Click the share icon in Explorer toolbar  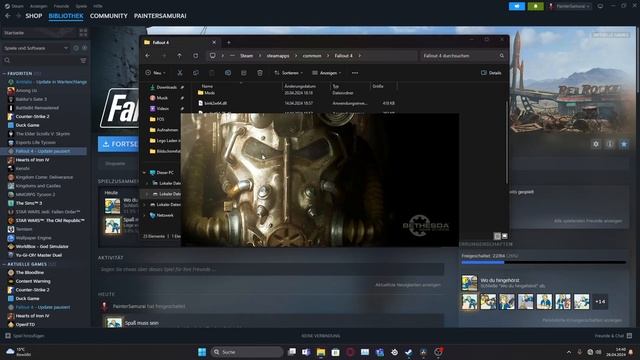244,73
